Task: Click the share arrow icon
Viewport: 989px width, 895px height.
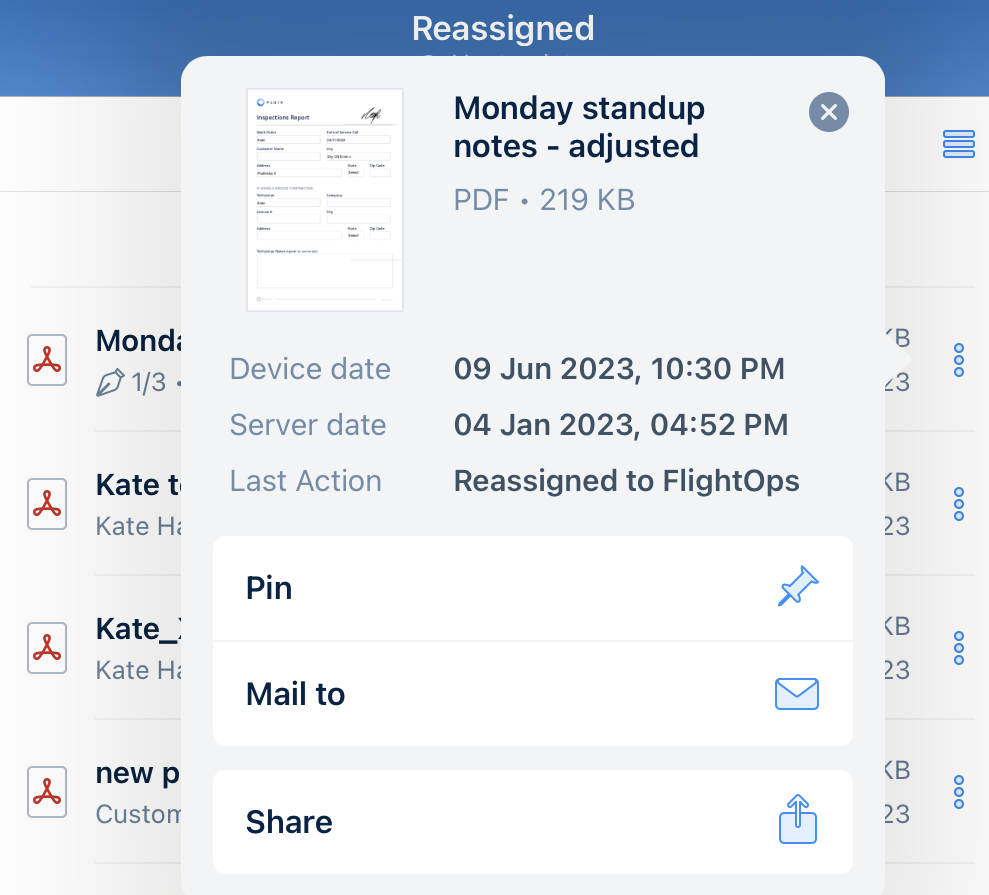Action: coord(797,821)
